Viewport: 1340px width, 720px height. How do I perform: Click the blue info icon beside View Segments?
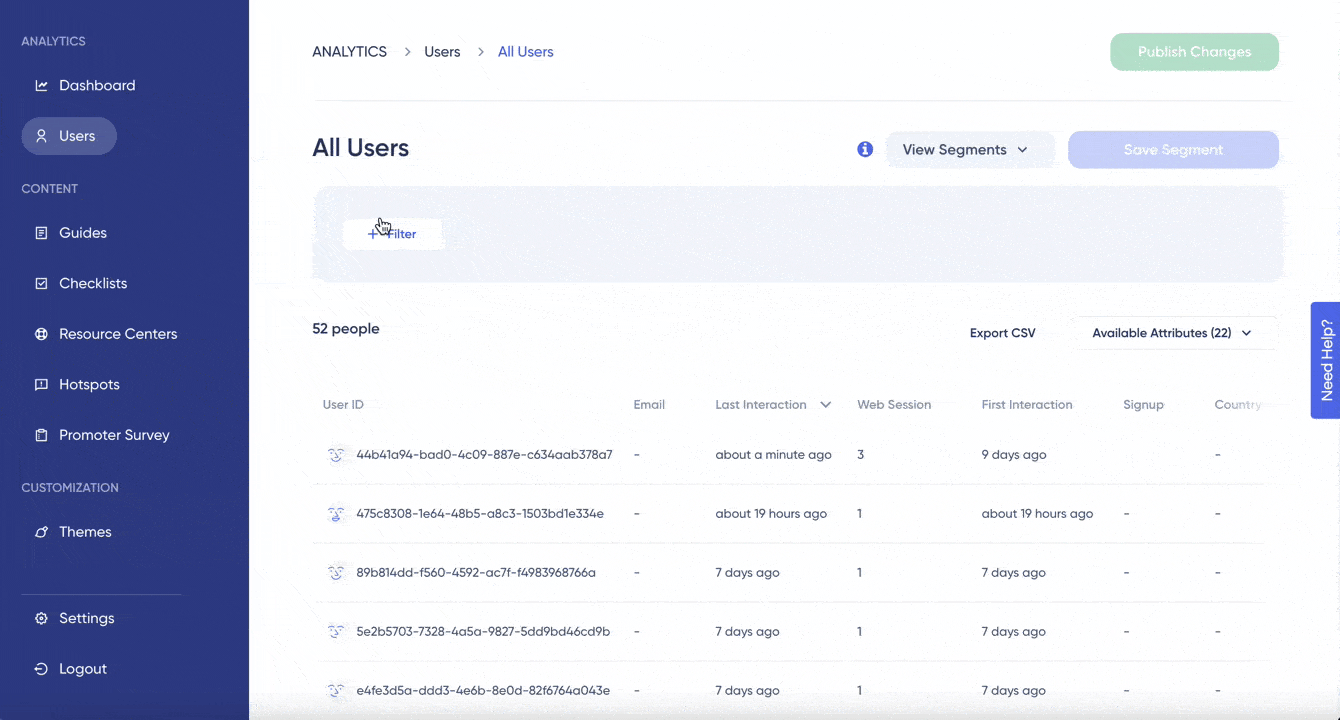click(x=865, y=149)
